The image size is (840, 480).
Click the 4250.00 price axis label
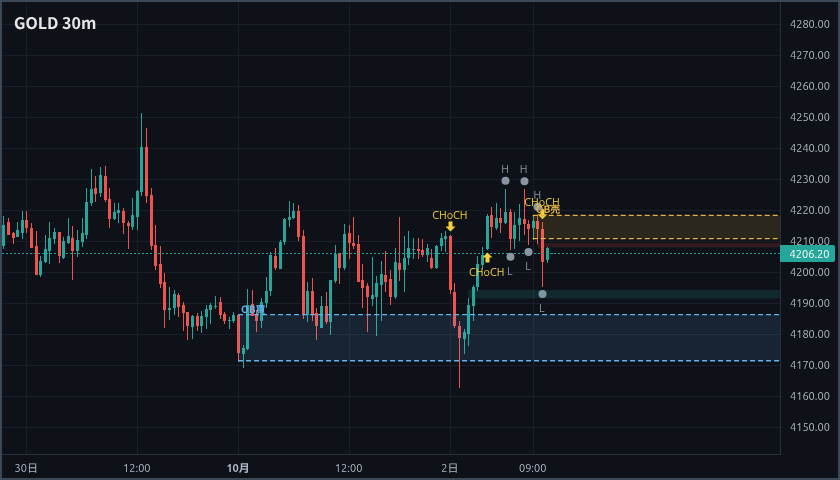(x=809, y=117)
